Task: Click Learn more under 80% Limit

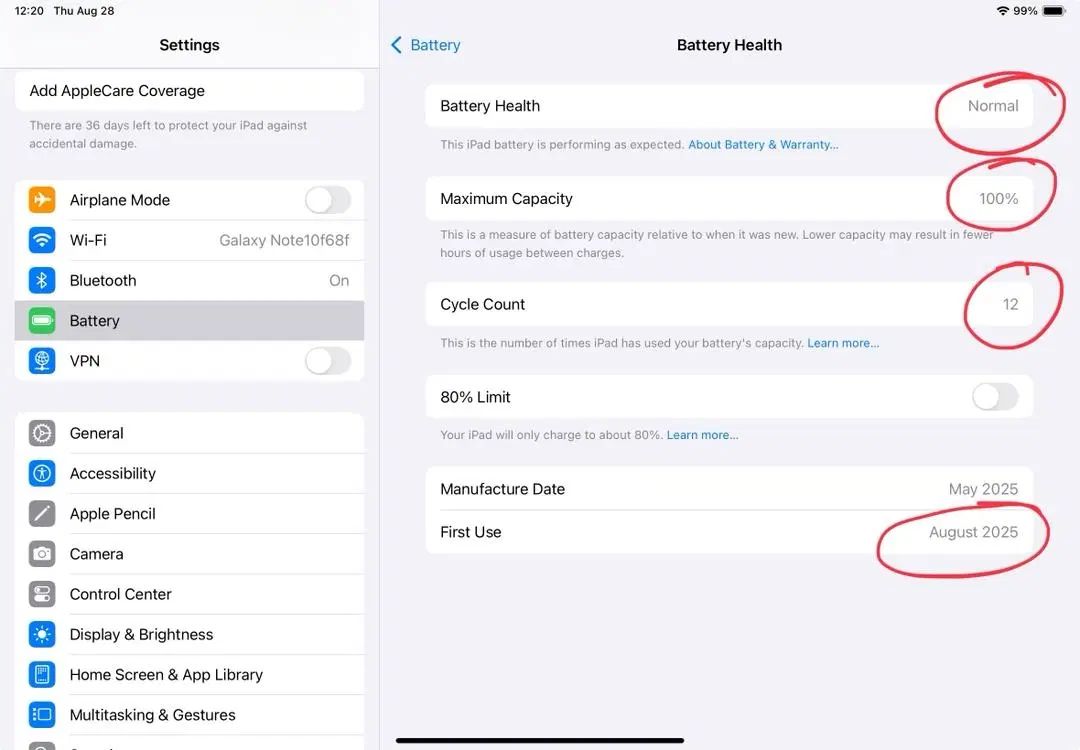Action: pos(703,435)
